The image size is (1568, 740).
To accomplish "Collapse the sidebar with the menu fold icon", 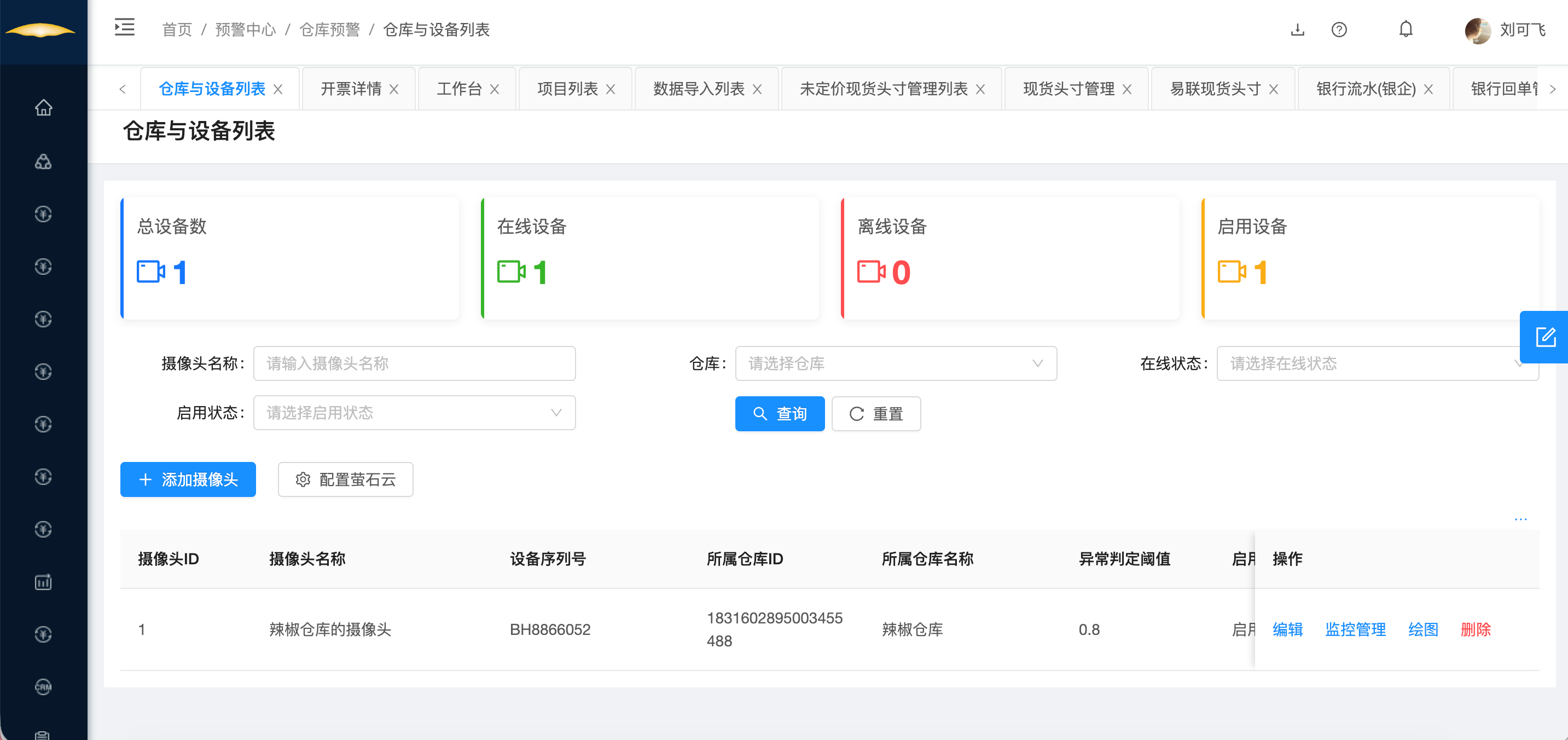I will (125, 27).
